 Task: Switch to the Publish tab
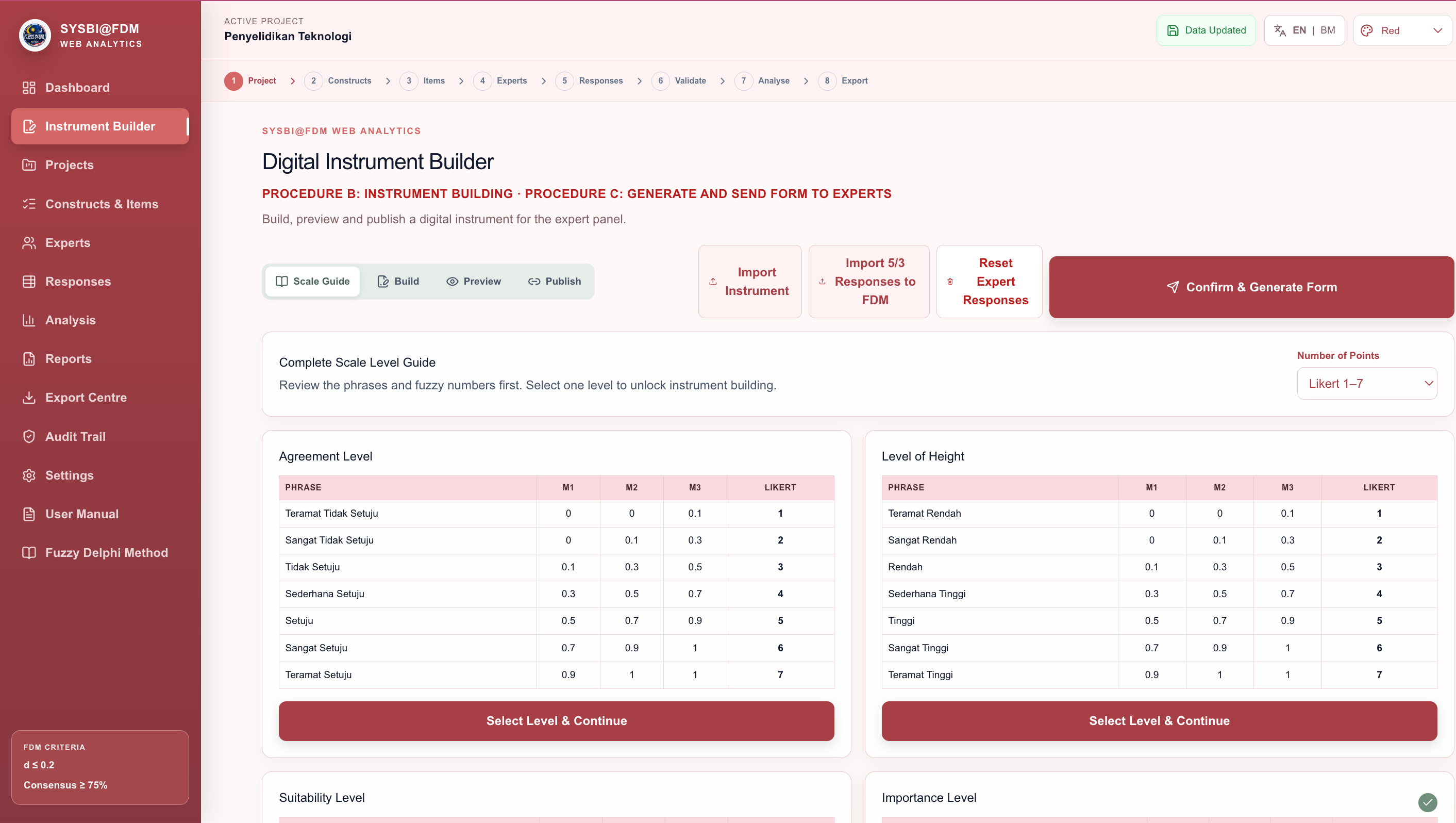click(x=555, y=281)
